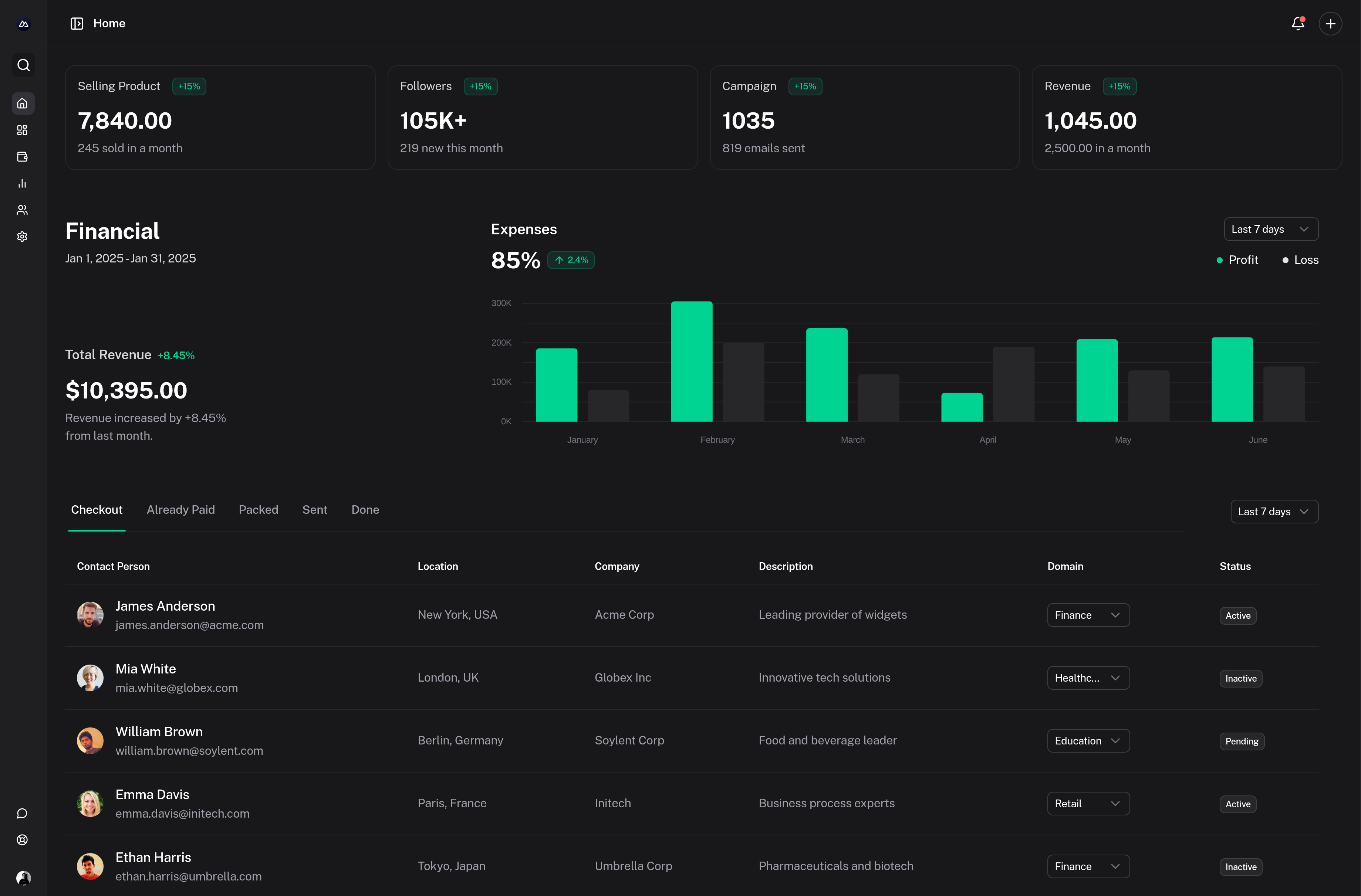Toggle the sidebar panel icon next to Home
This screenshot has height=896, width=1361.
(77, 23)
